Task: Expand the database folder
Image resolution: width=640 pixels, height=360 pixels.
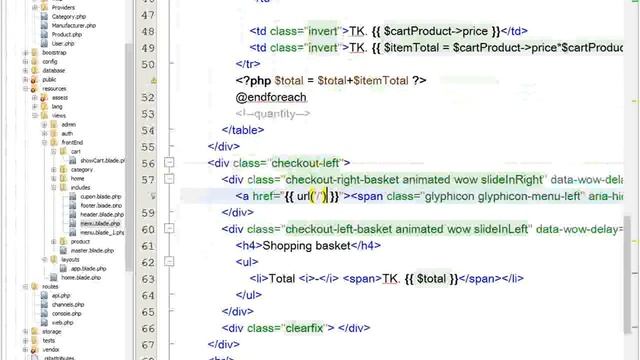Action: pos(25,71)
